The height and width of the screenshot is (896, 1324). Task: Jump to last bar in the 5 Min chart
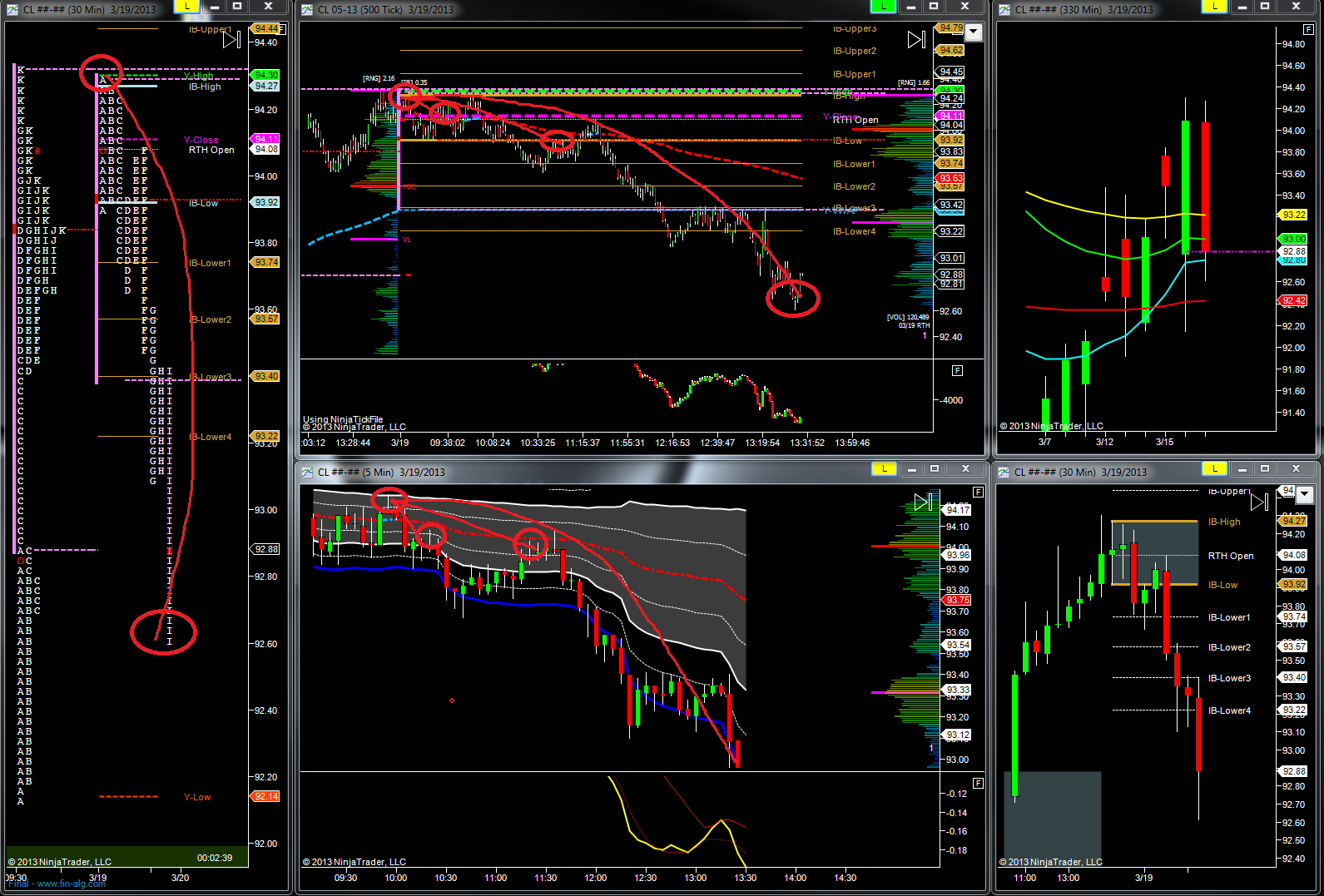click(x=923, y=502)
